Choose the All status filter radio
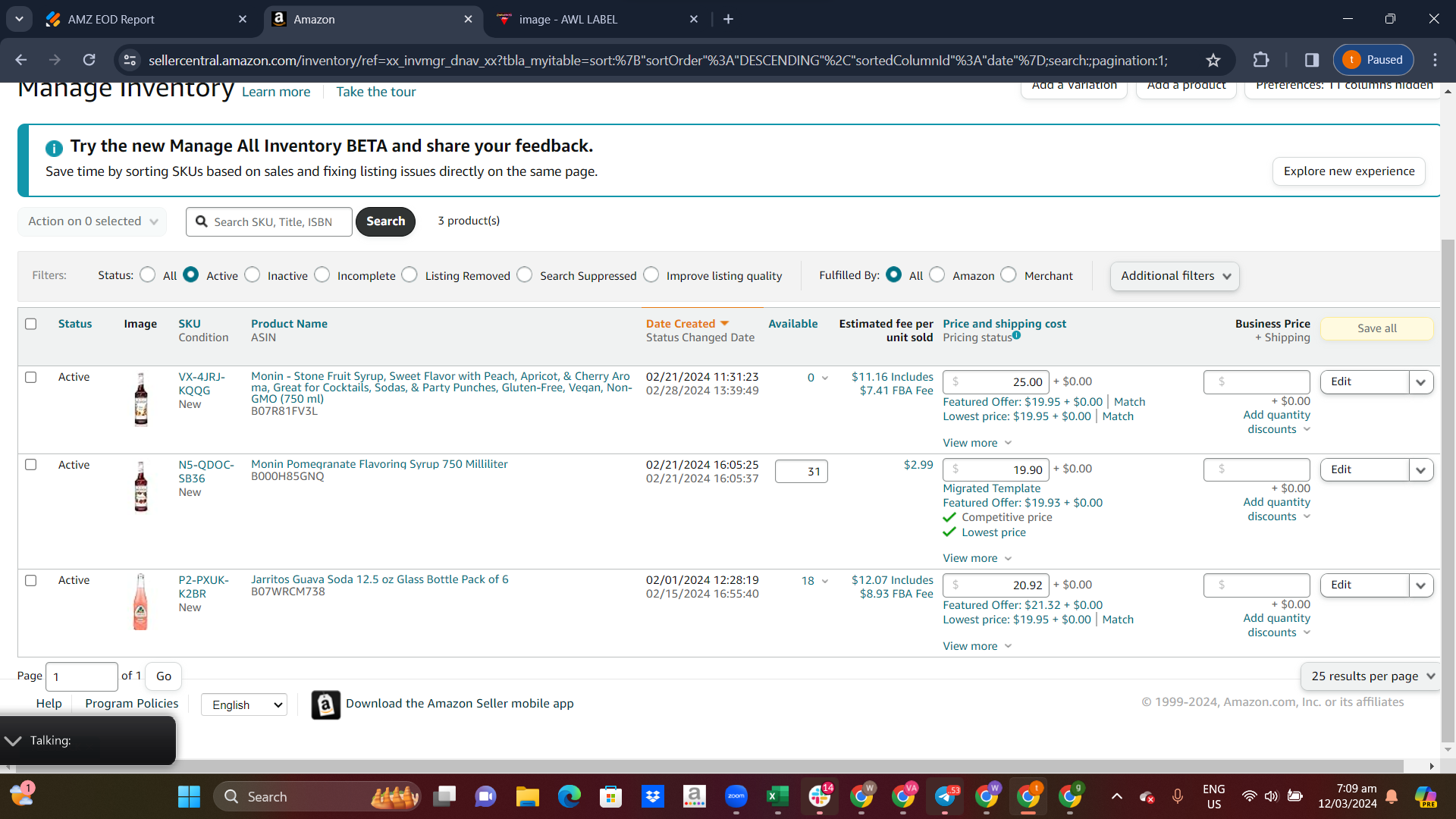 (x=148, y=275)
